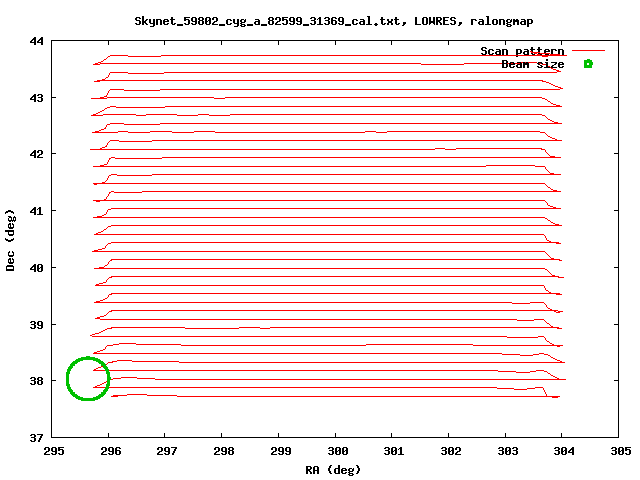Screen dimensions: 640x480
Task: Click the Dec axis tick label 41
Action: [x=36, y=211]
